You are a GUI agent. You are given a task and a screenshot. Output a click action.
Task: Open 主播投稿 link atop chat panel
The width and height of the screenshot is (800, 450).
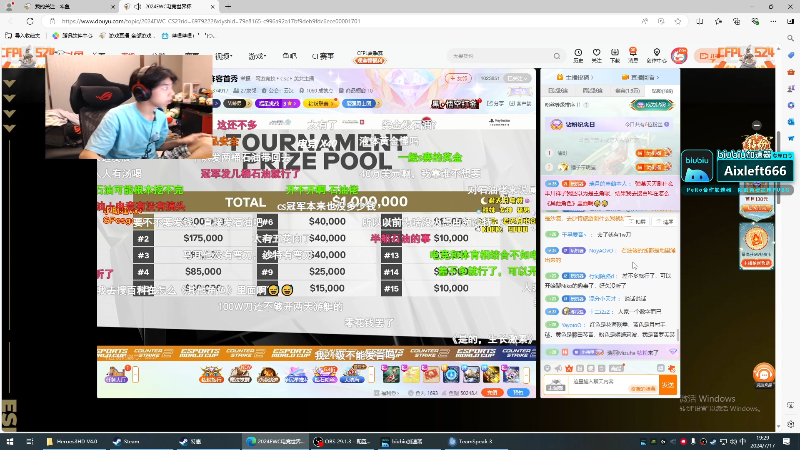[x=575, y=77]
